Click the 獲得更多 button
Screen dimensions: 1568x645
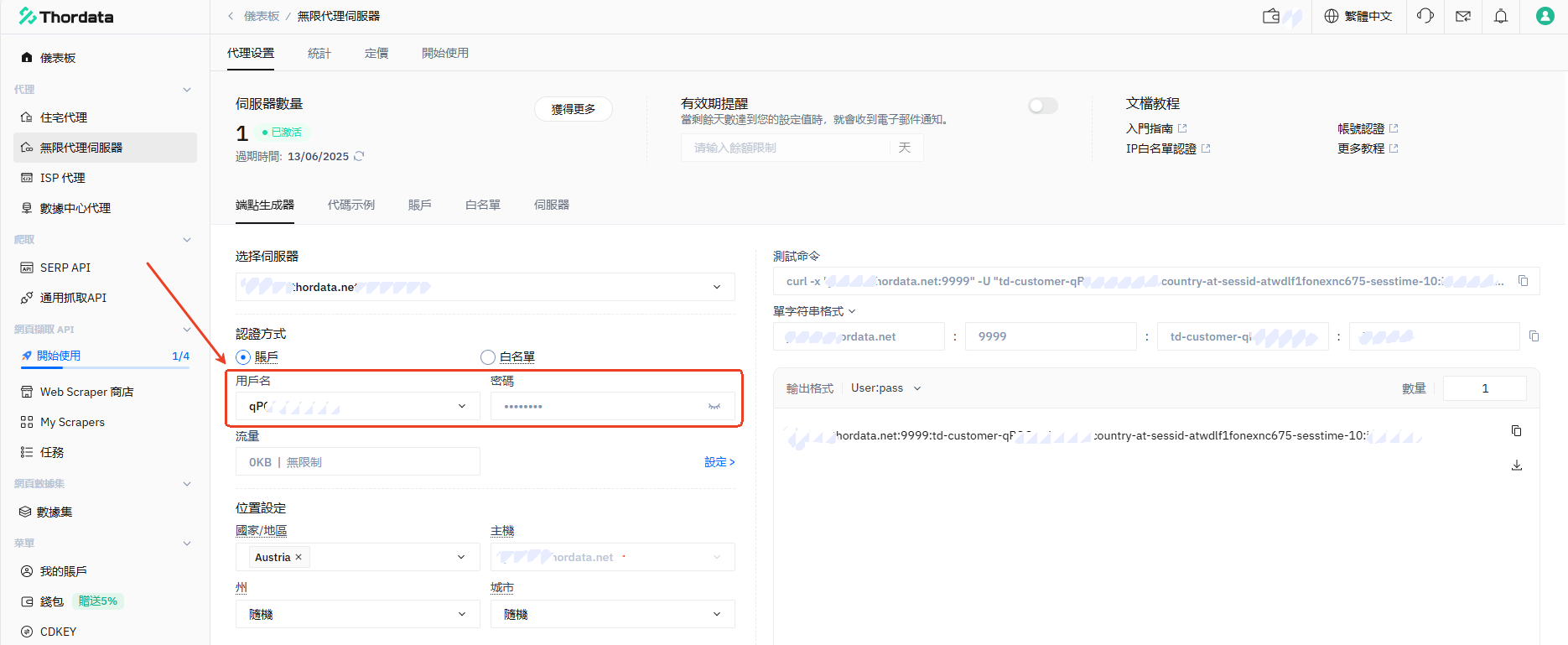coord(573,109)
